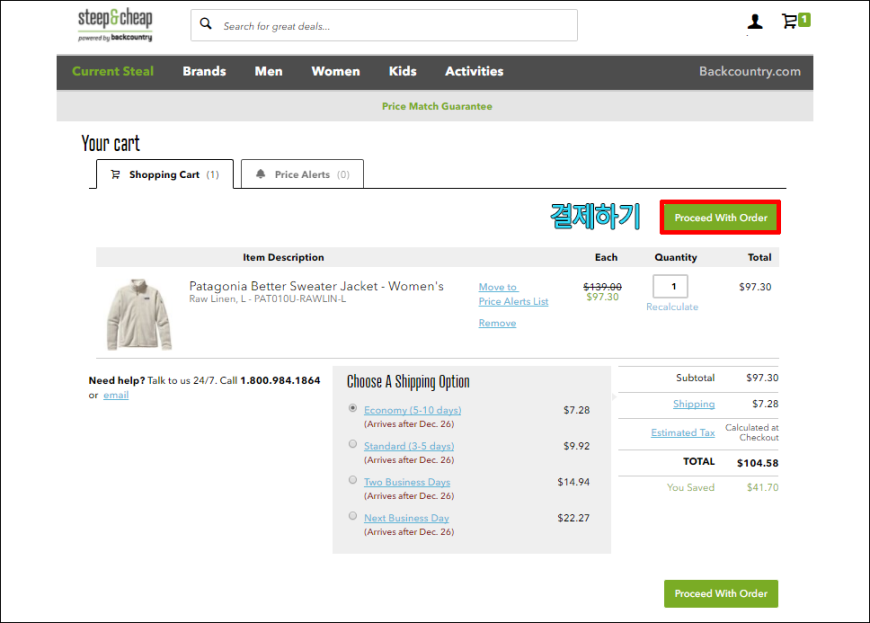
Task: Click the Subtotal $97.30 value
Action: click(762, 378)
